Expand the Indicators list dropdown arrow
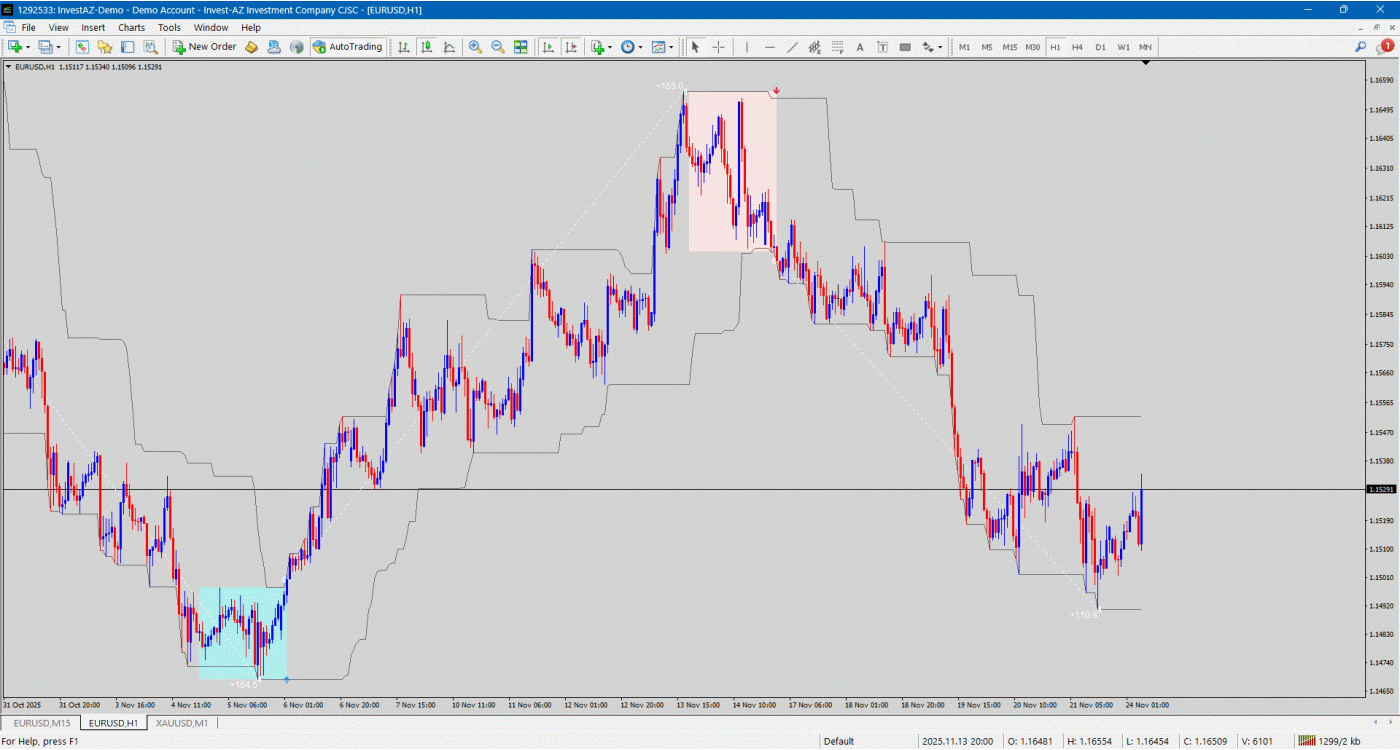Screen dimensions: 1400x750 click(609, 47)
